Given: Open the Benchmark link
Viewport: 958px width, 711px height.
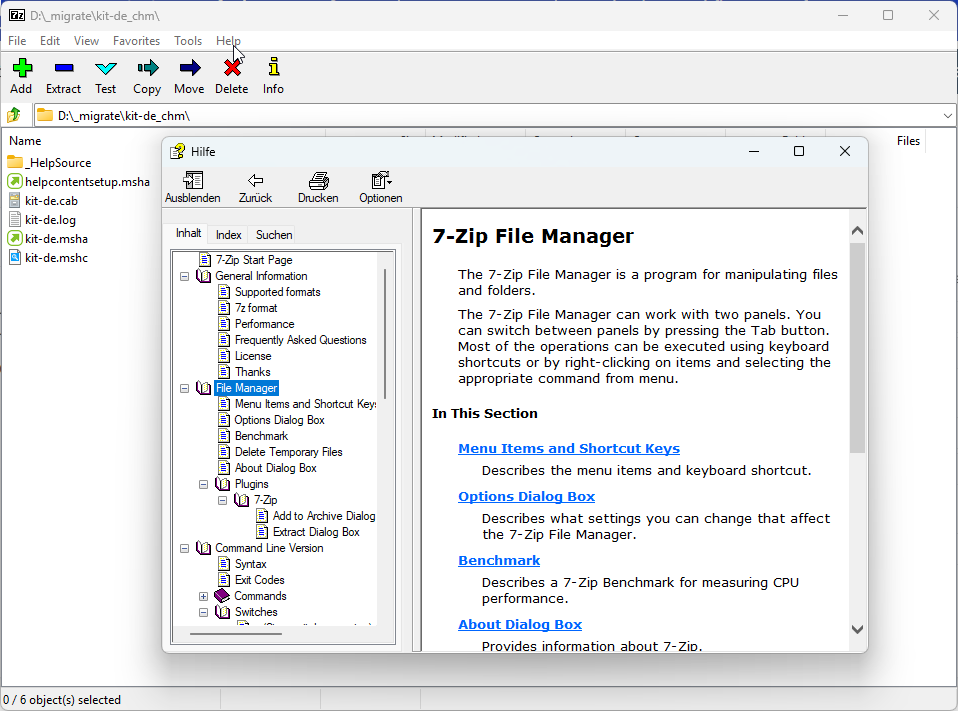Looking at the screenshot, I should 499,560.
